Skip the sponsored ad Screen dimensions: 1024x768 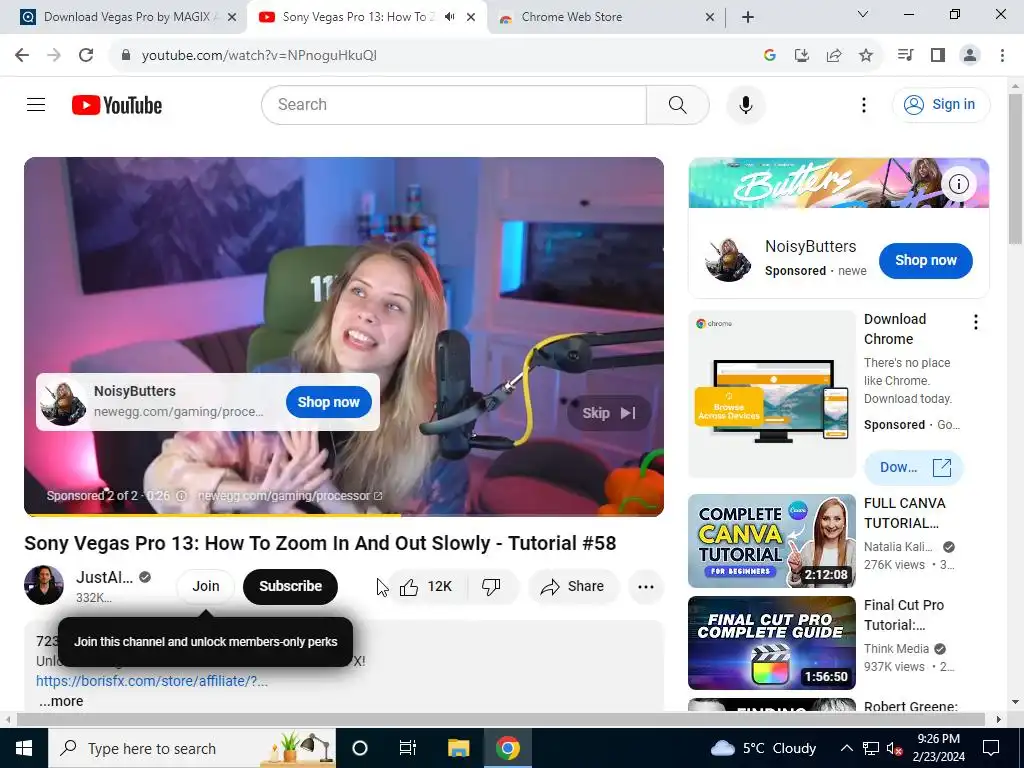(609, 413)
